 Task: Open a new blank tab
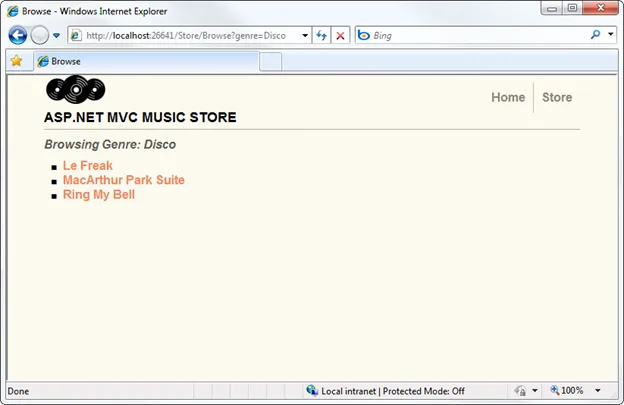click(270, 61)
